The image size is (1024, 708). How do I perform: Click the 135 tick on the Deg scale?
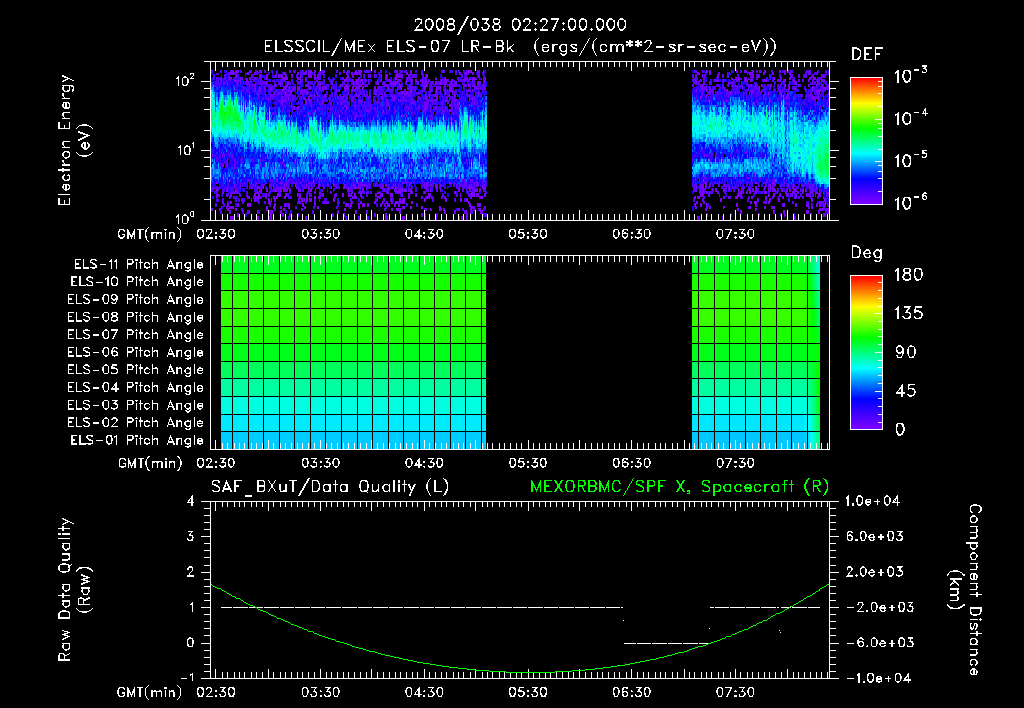point(908,314)
